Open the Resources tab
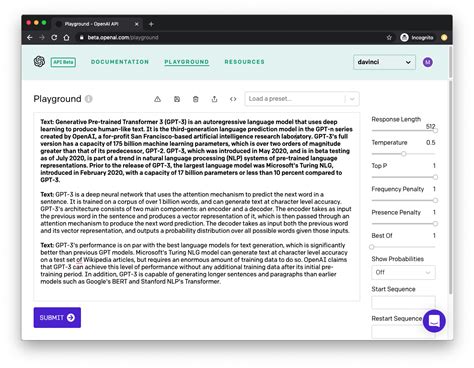 point(244,62)
